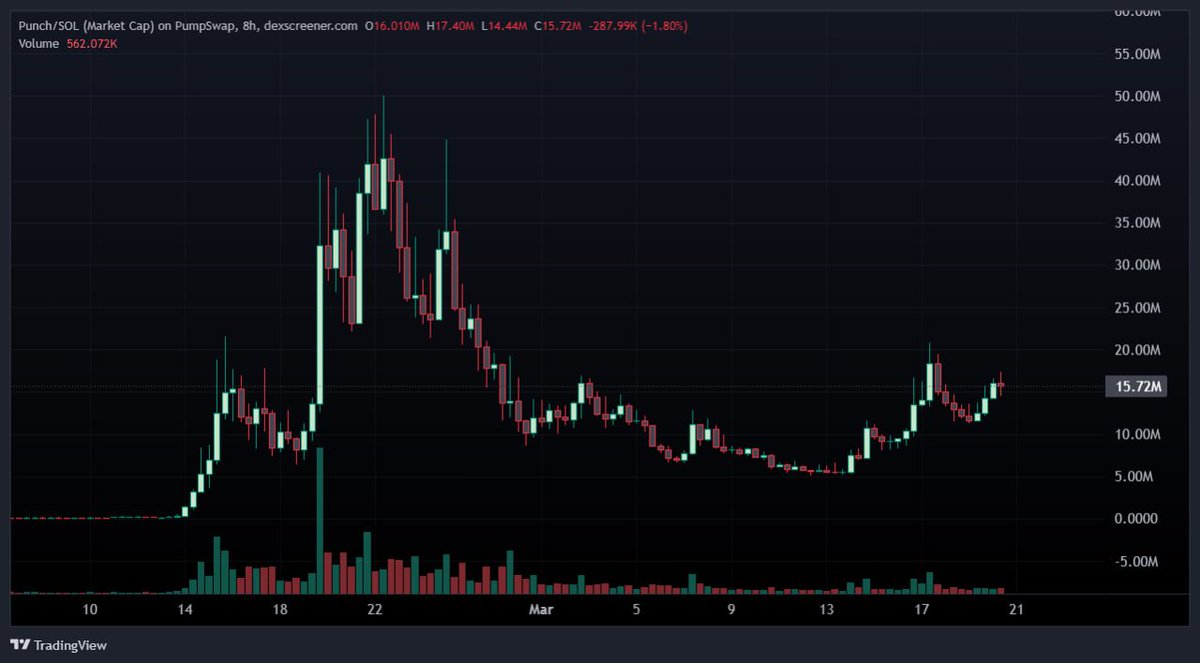Select date 18 on the time axis
The width and height of the screenshot is (1200, 663).
[x=280, y=610]
